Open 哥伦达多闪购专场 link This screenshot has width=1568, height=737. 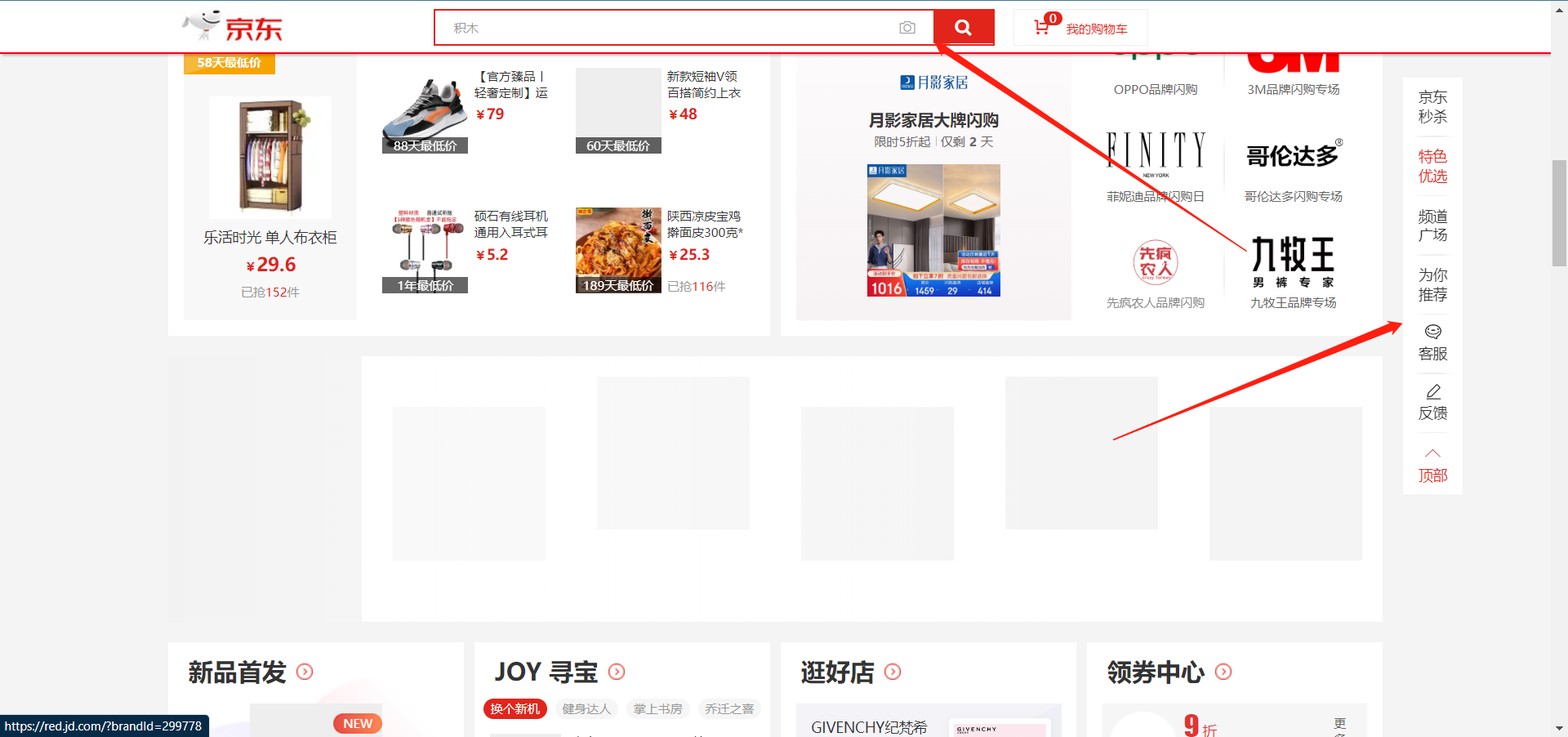click(1294, 196)
